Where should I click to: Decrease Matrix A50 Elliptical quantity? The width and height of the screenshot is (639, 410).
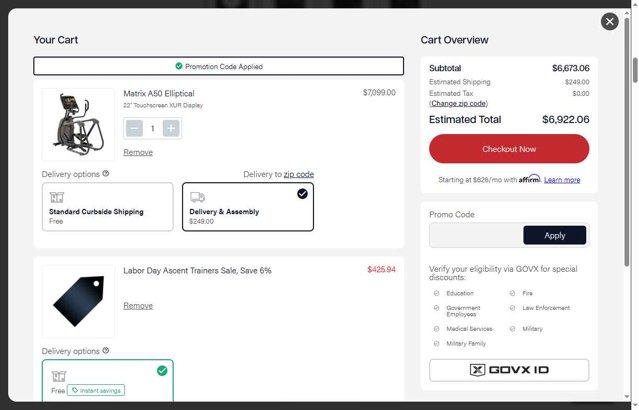(134, 128)
